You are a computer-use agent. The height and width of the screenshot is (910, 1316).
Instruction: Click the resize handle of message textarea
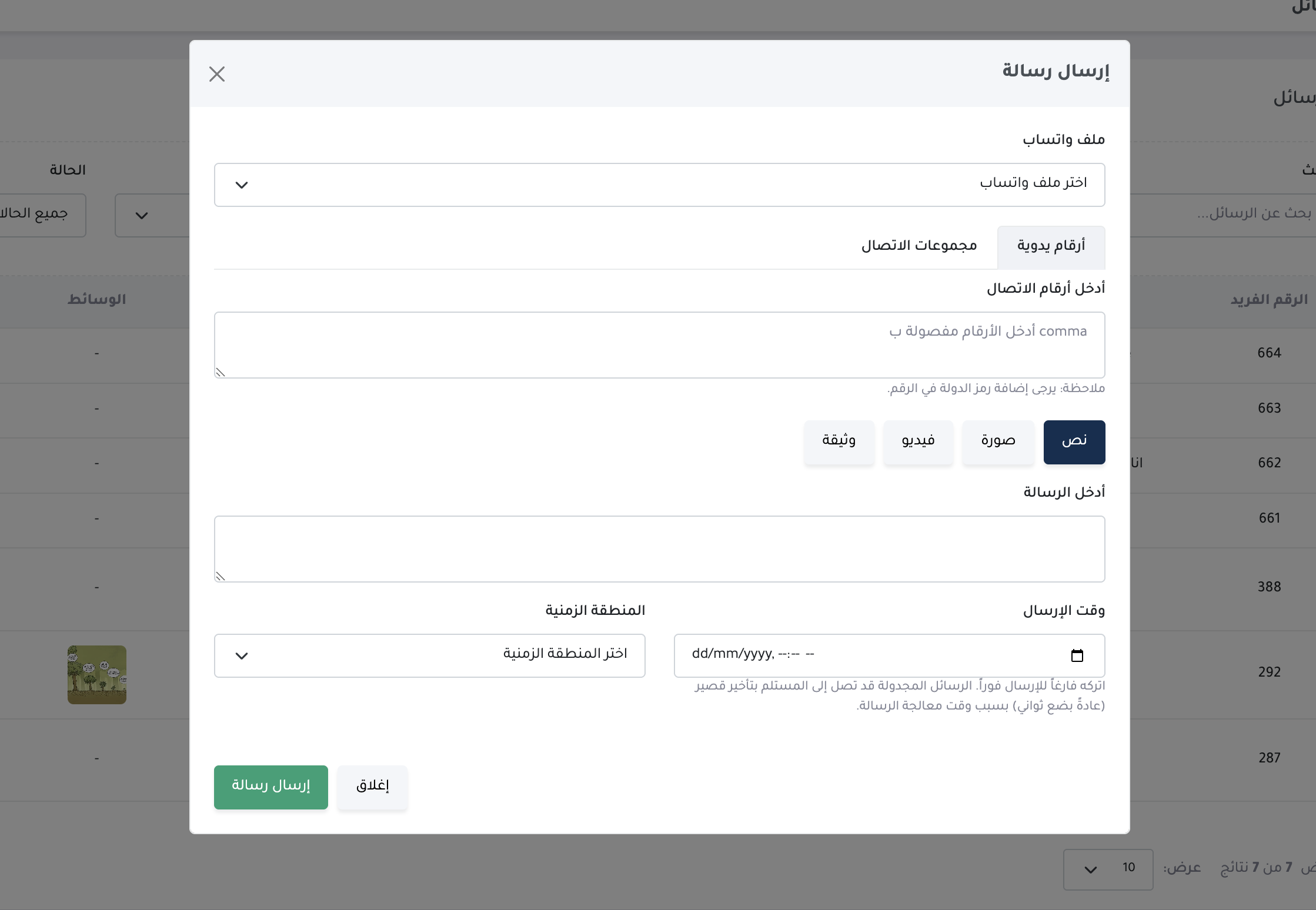point(220,576)
